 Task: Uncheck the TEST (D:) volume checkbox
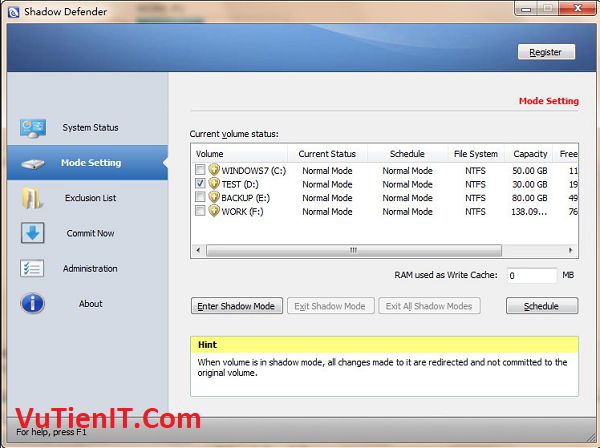[200, 183]
